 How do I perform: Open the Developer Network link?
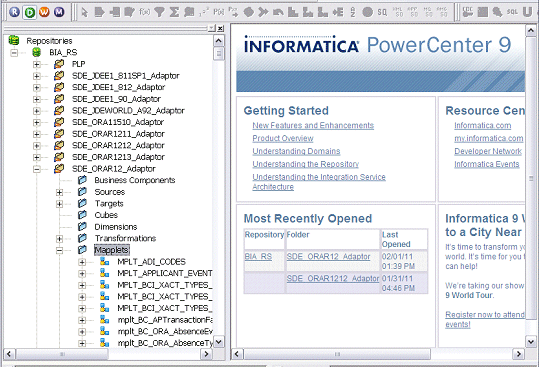click(488, 151)
